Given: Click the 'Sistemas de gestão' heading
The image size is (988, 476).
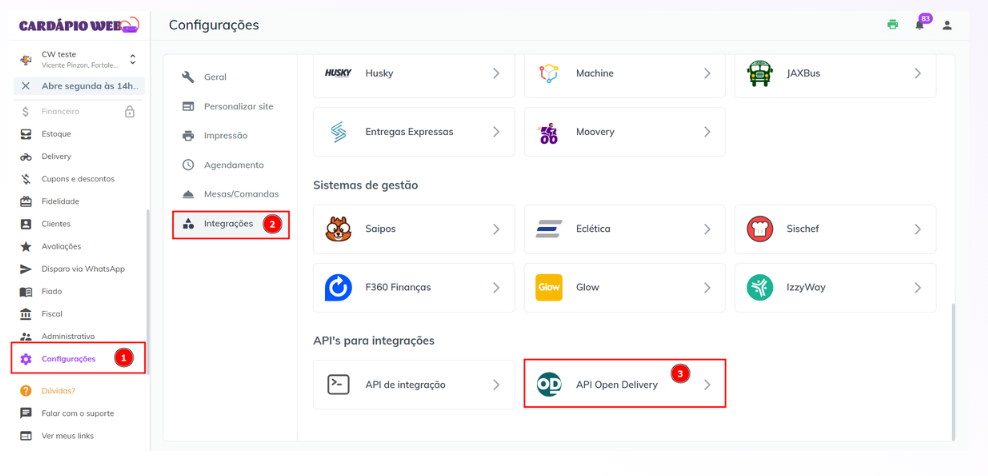Looking at the screenshot, I should pos(365,185).
